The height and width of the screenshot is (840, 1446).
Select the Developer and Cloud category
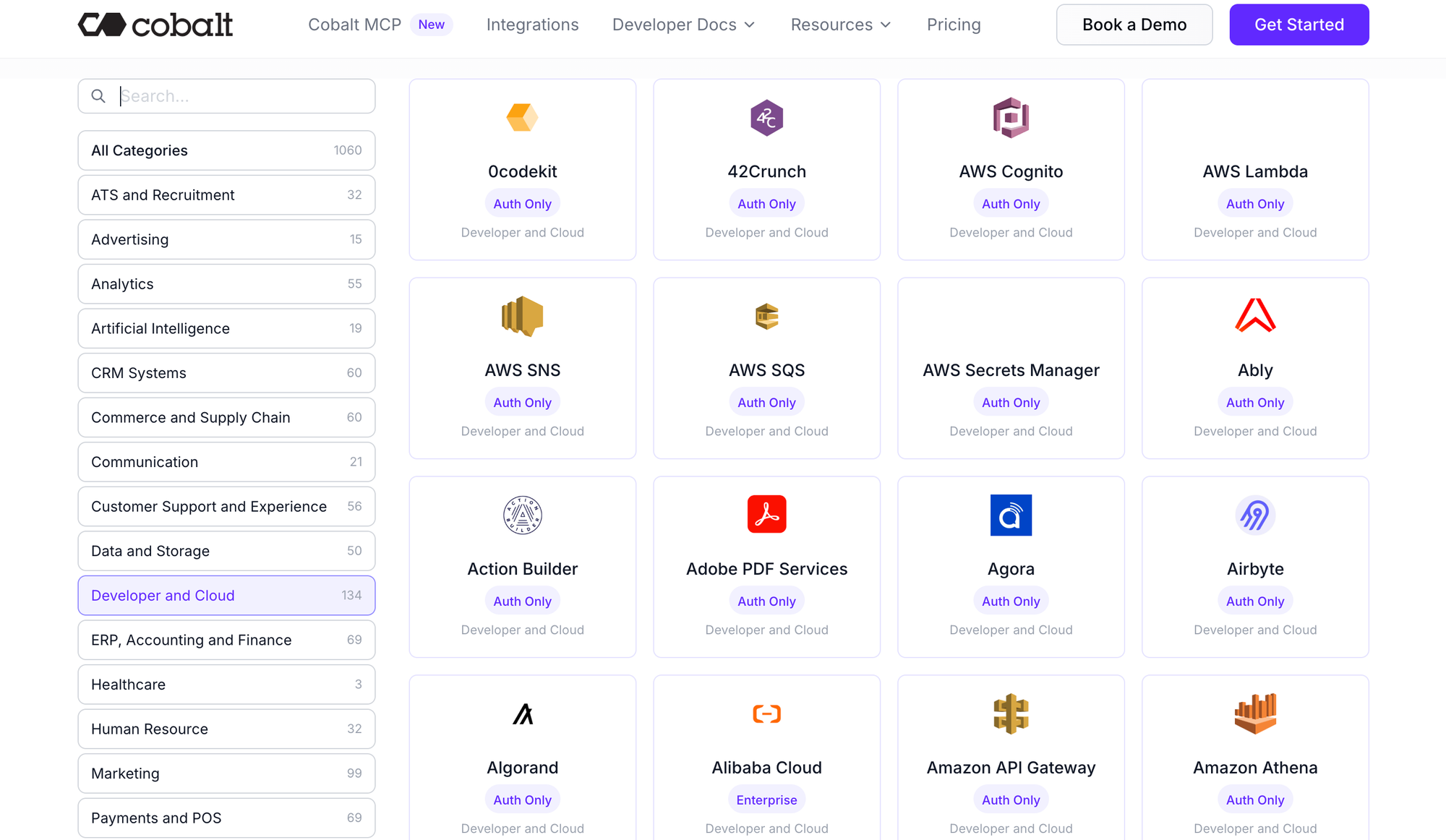[x=226, y=596]
